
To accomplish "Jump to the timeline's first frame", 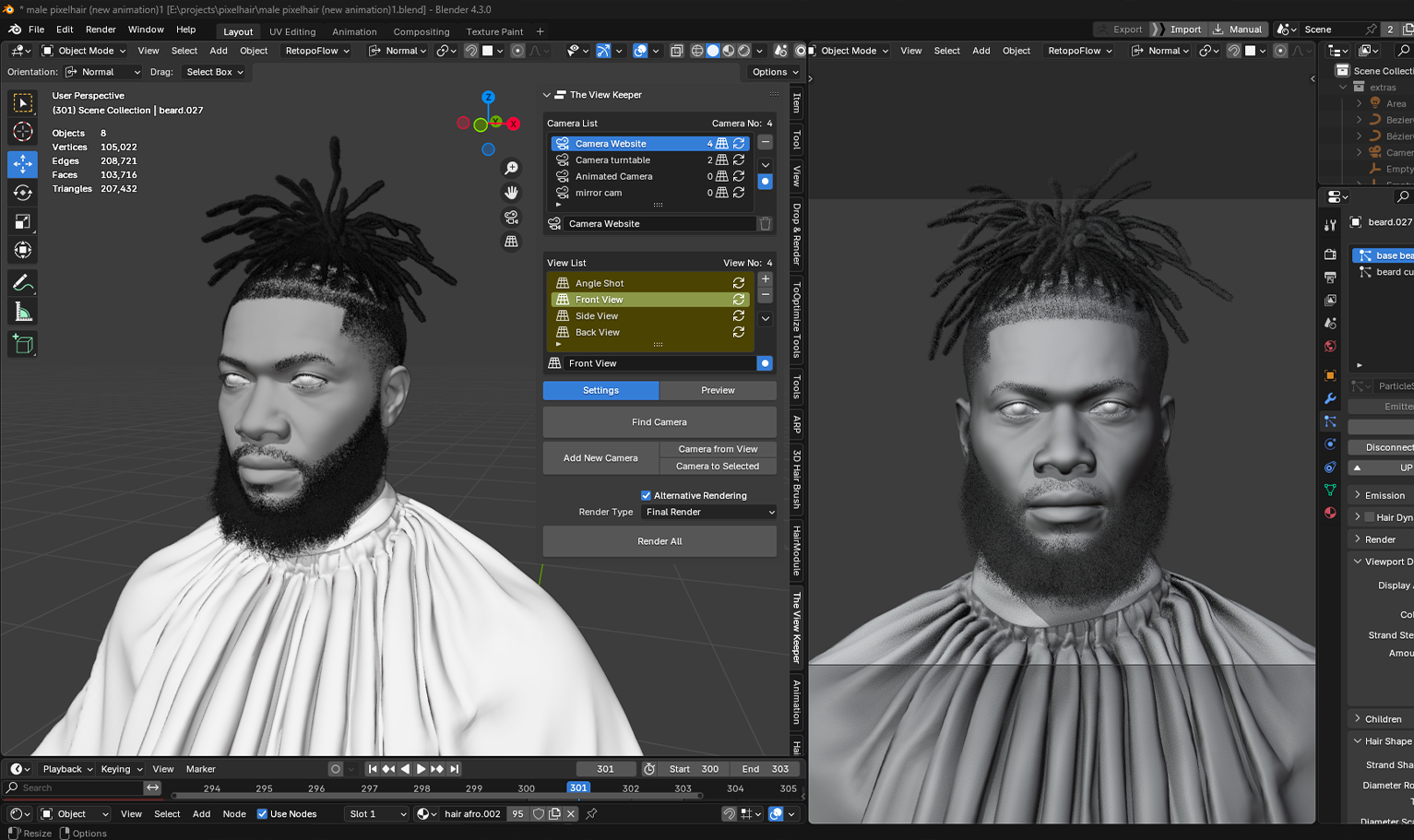I will (x=373, y=769).
